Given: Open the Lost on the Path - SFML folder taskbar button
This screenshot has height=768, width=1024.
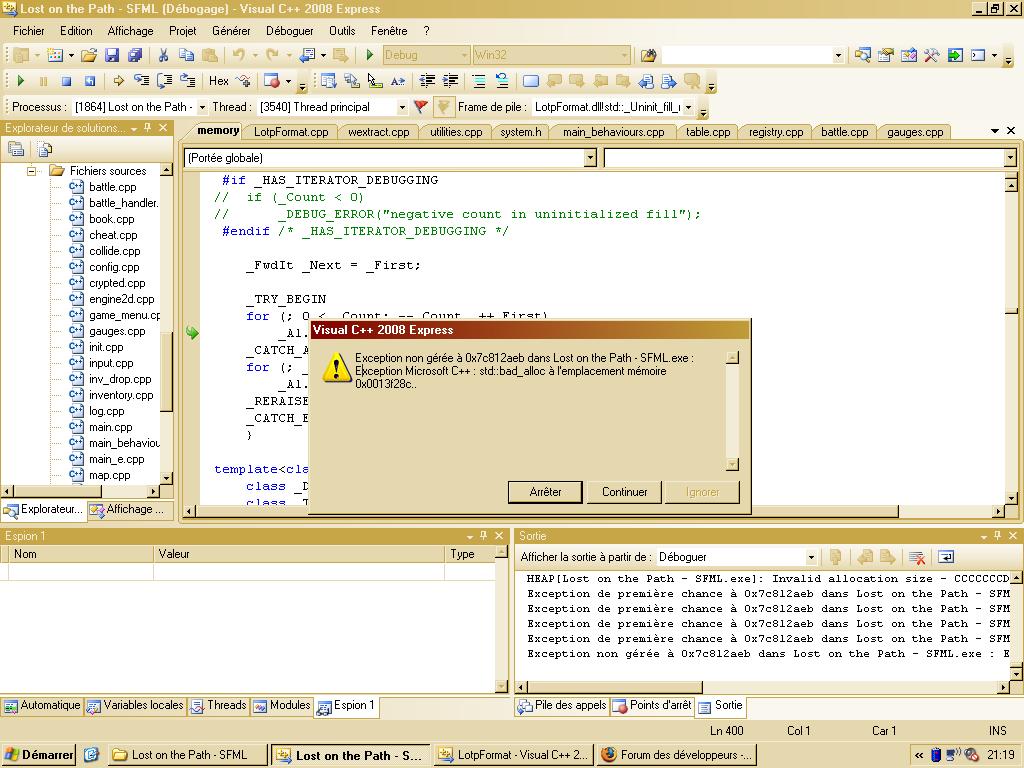Looking at the screenshot, I should 188,755.
